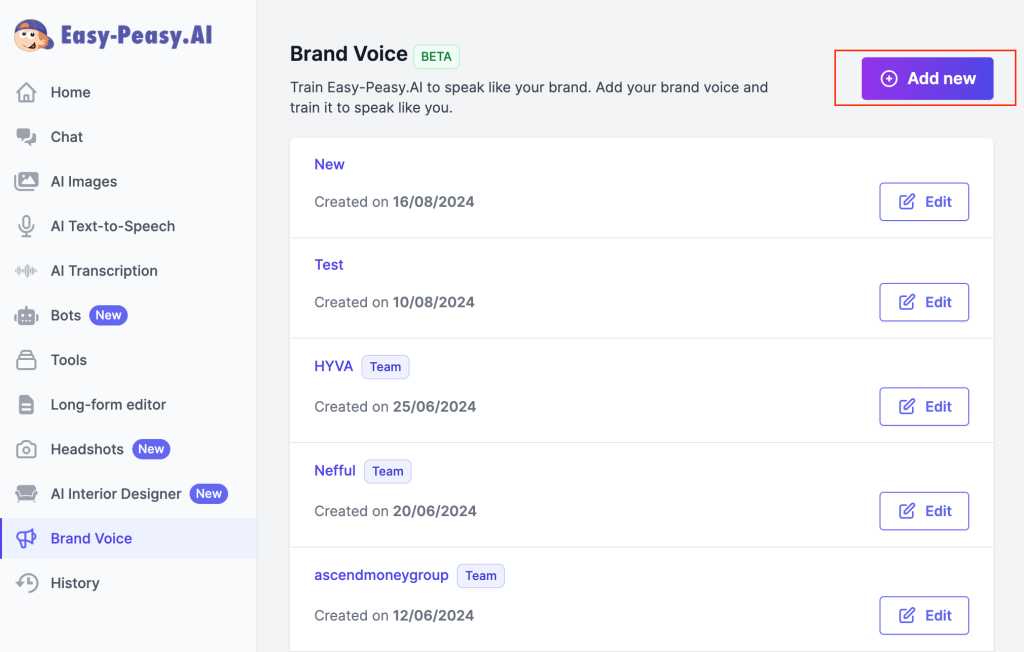Image resolution: width=1024 pixels, height=652 pixels.
Task: Select Brand Voice in the sidebar
Action: click(x=91, y=539)
